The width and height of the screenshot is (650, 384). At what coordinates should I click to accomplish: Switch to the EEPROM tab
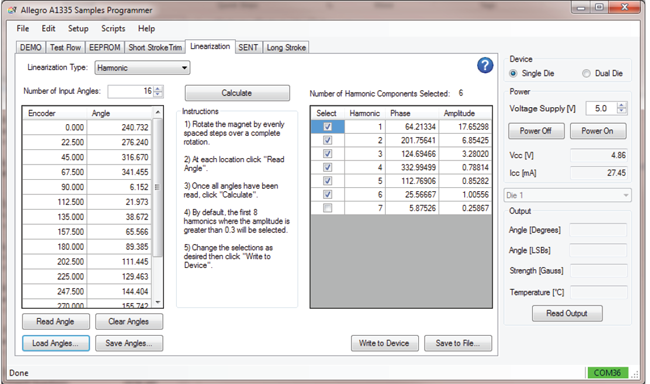[104, 48]
